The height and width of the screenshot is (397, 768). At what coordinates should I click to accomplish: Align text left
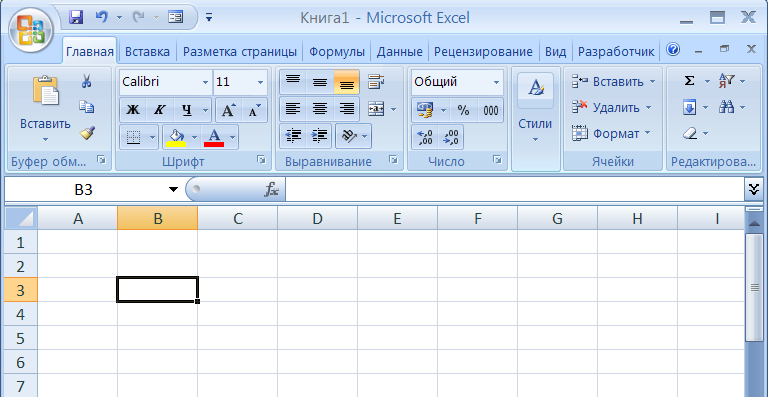(293, 109)
